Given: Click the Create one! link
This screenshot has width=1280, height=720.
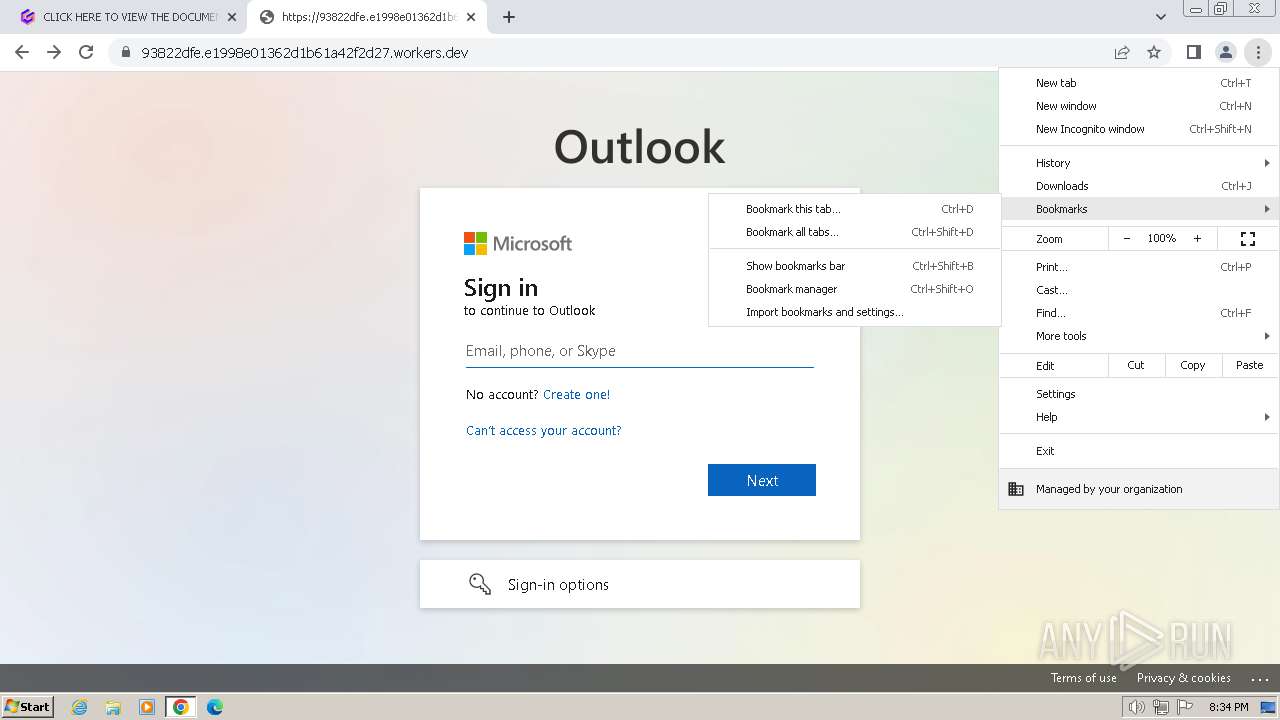Looking at the screenshot, I should tap(576, 394).
